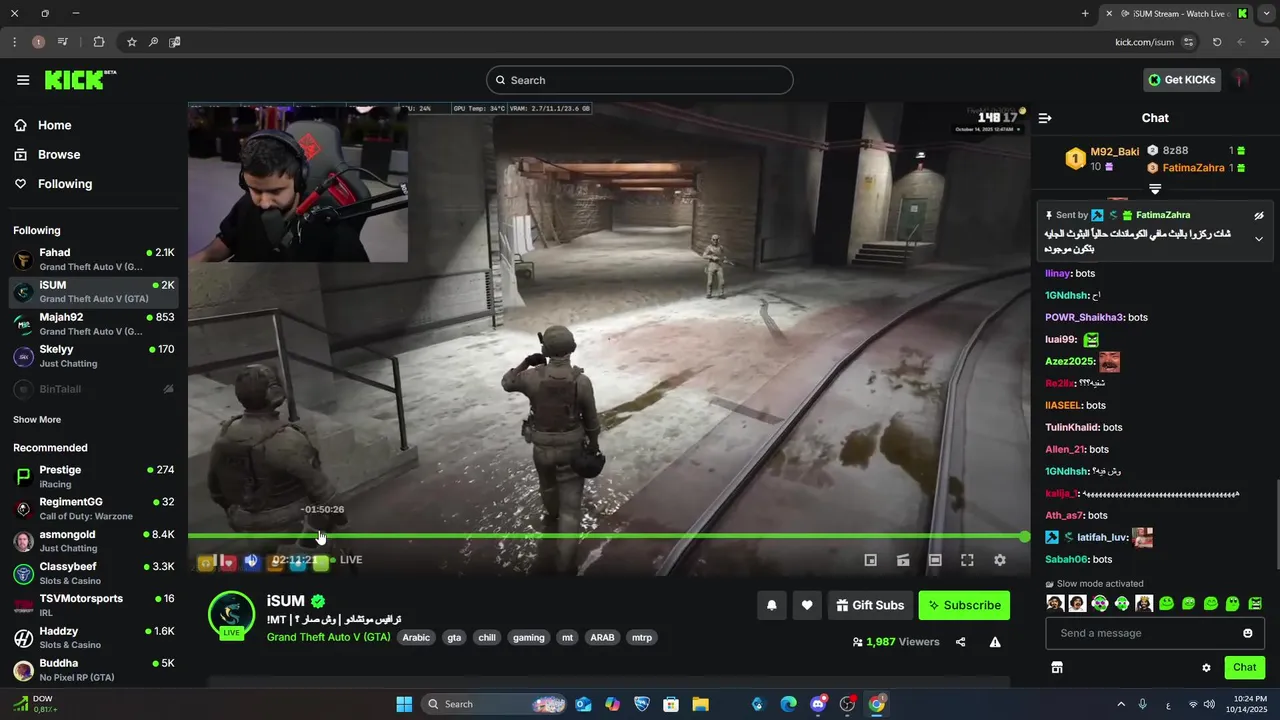Insert angry green emote at bar end

click(x=1256, y=603)
